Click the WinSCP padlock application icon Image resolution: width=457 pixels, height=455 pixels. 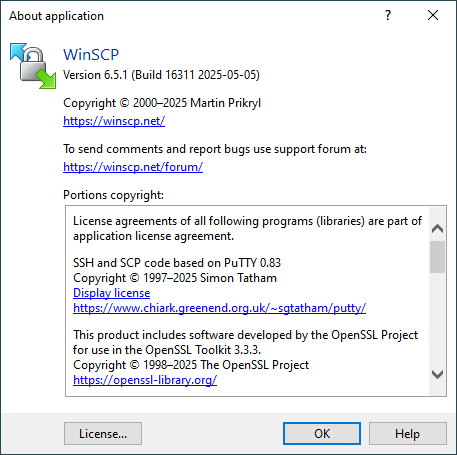[33, 66]
